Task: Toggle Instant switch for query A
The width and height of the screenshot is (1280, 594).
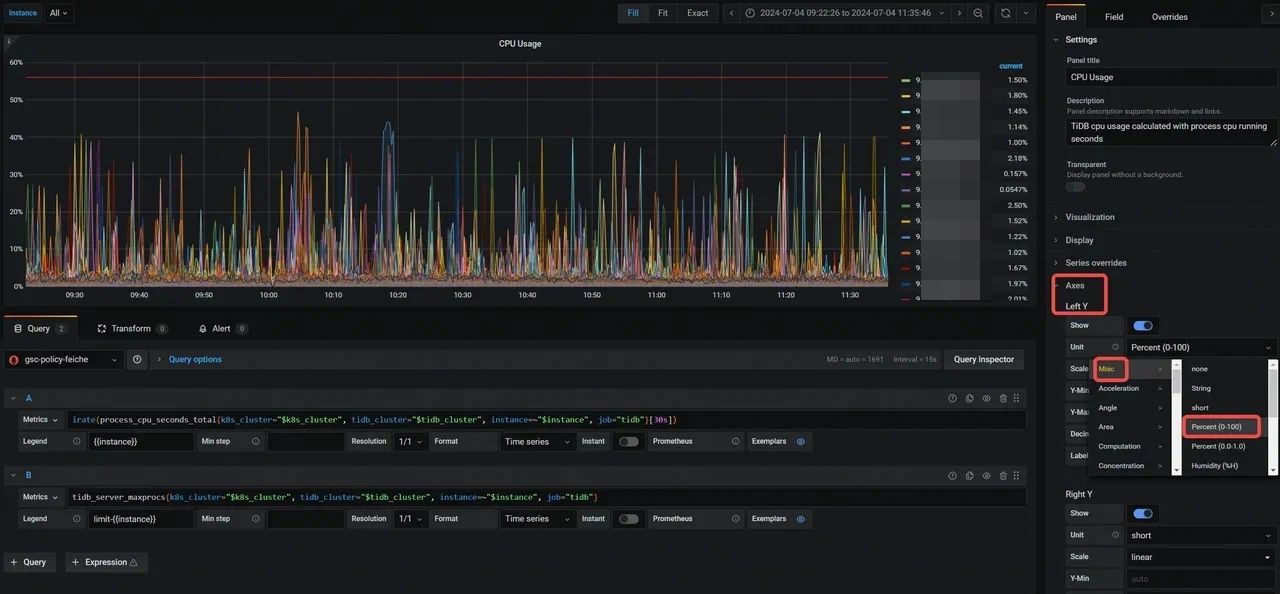Action: click(628, 441)
